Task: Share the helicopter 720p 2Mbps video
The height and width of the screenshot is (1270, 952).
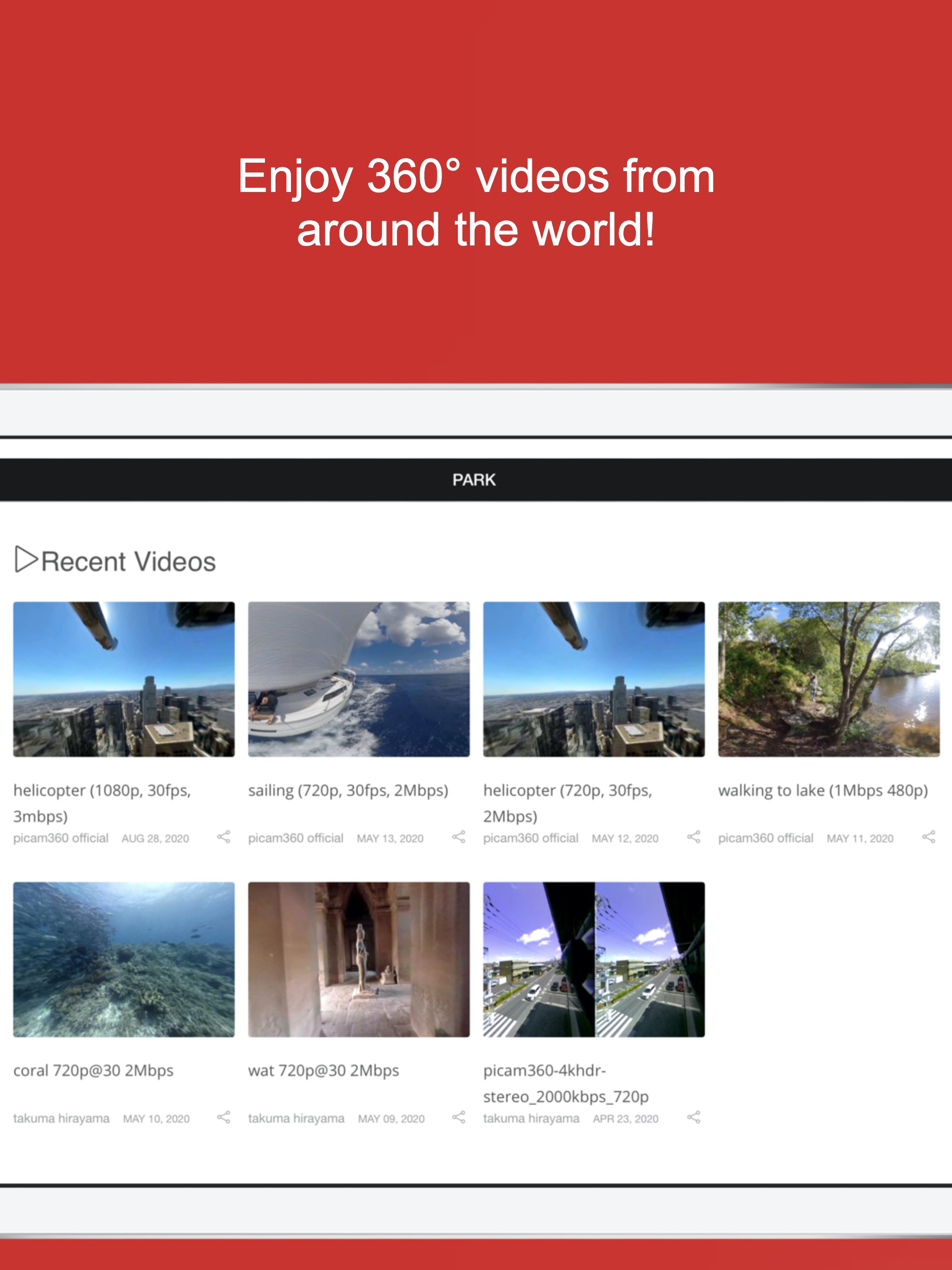Action: click(694, 837)
